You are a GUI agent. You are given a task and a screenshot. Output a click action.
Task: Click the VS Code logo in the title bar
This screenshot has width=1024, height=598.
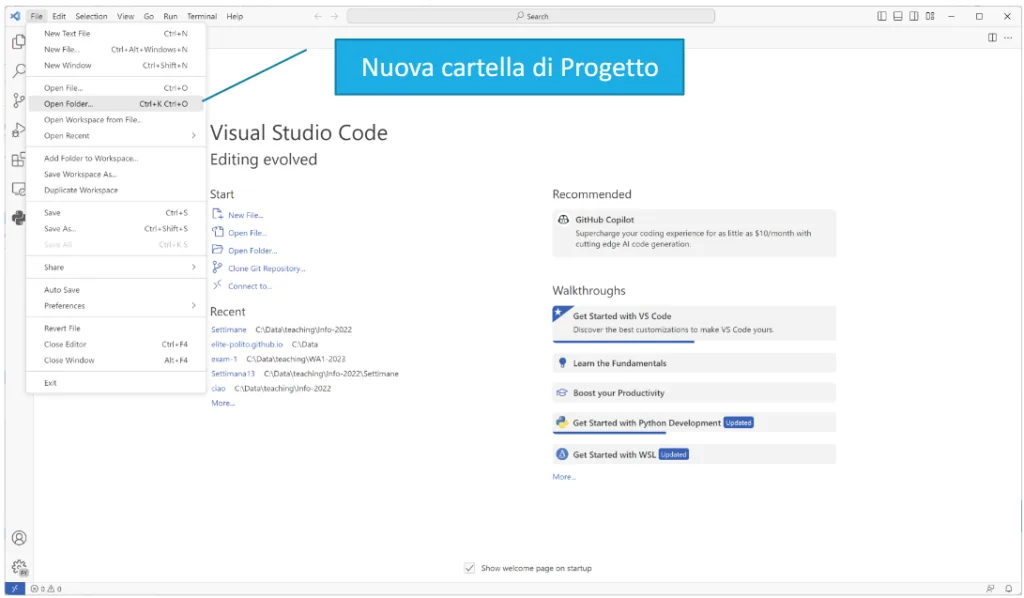15,16
